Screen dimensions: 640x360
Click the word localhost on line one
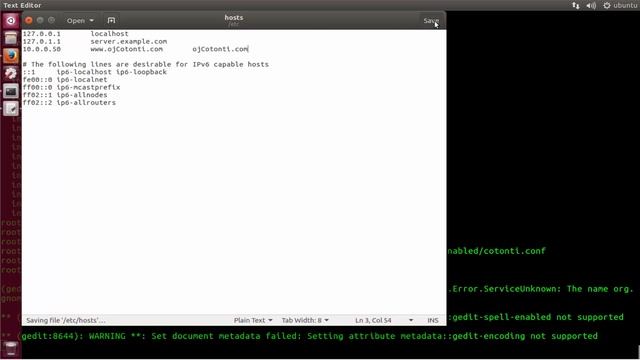point(109,33)
